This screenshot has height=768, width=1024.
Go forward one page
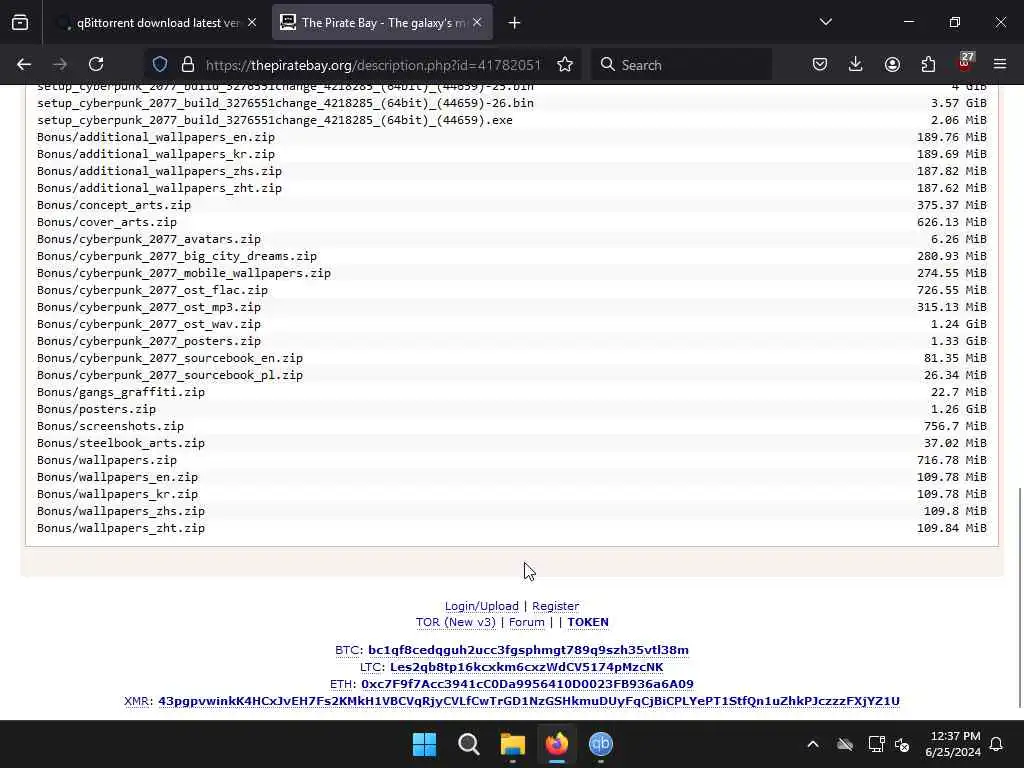(59, 64)
